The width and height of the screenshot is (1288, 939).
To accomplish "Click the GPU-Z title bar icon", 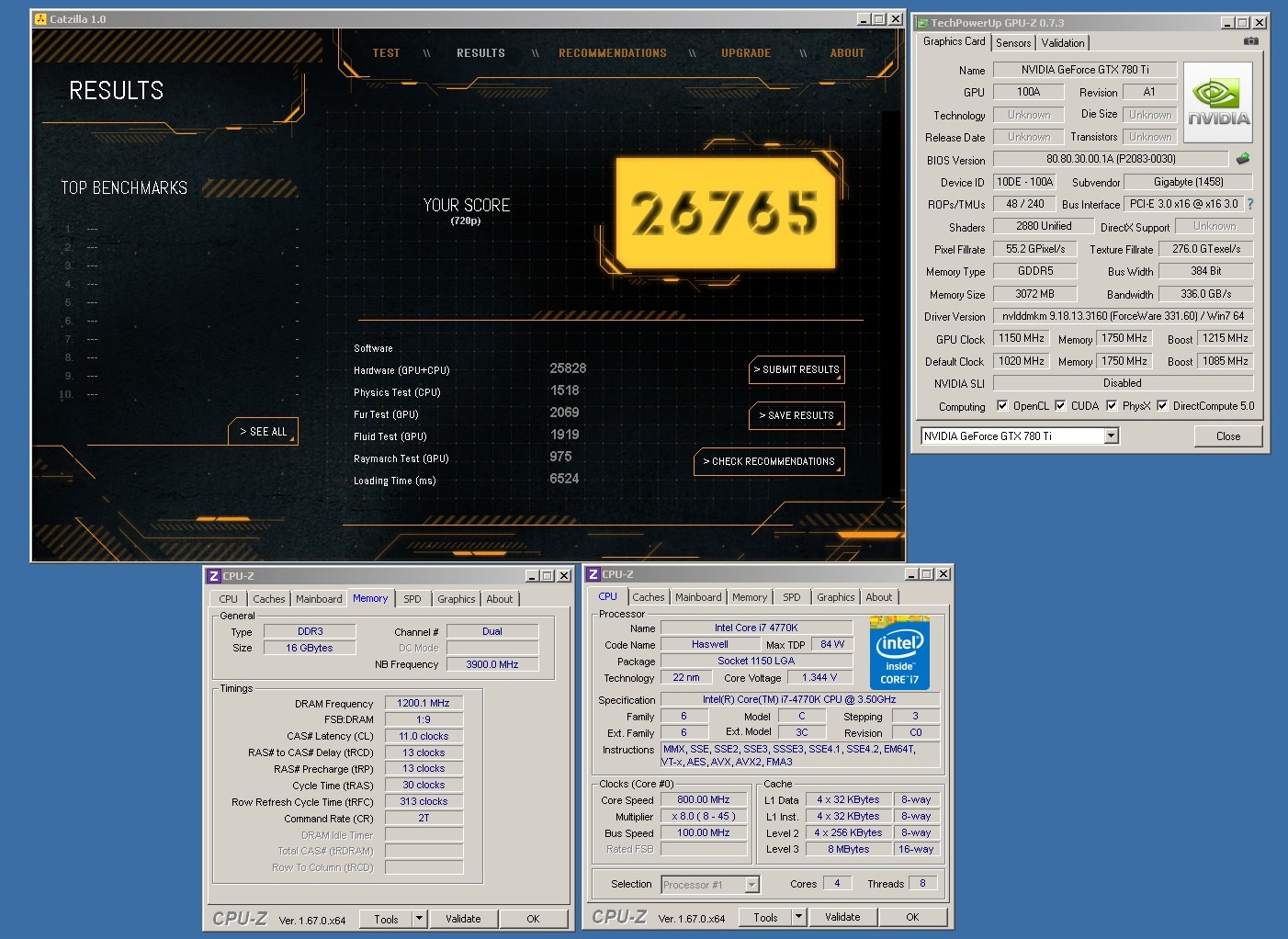I will pos(921,22).
